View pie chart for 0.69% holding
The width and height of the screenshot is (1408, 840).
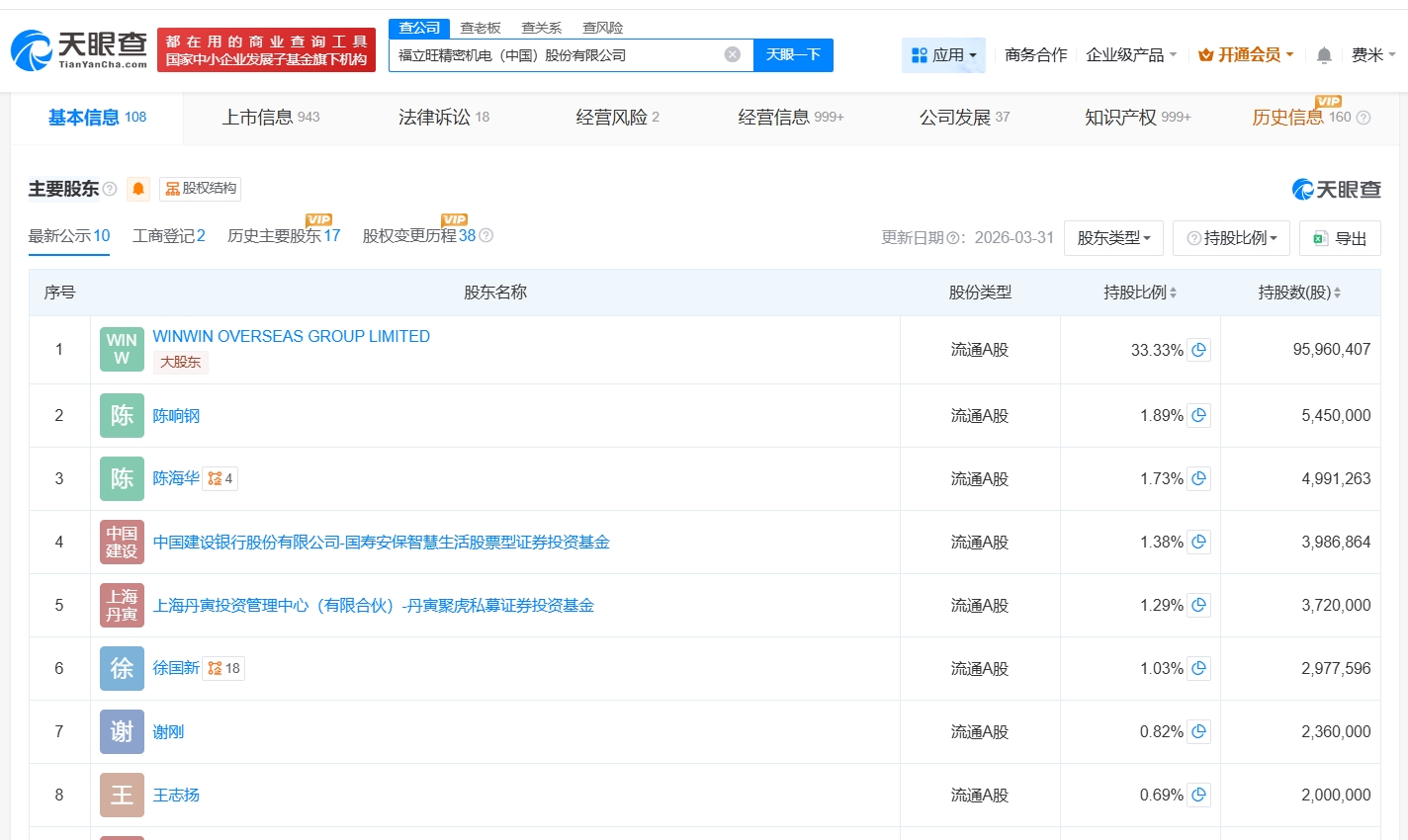pyautogui.click(x=1198, y=796)
